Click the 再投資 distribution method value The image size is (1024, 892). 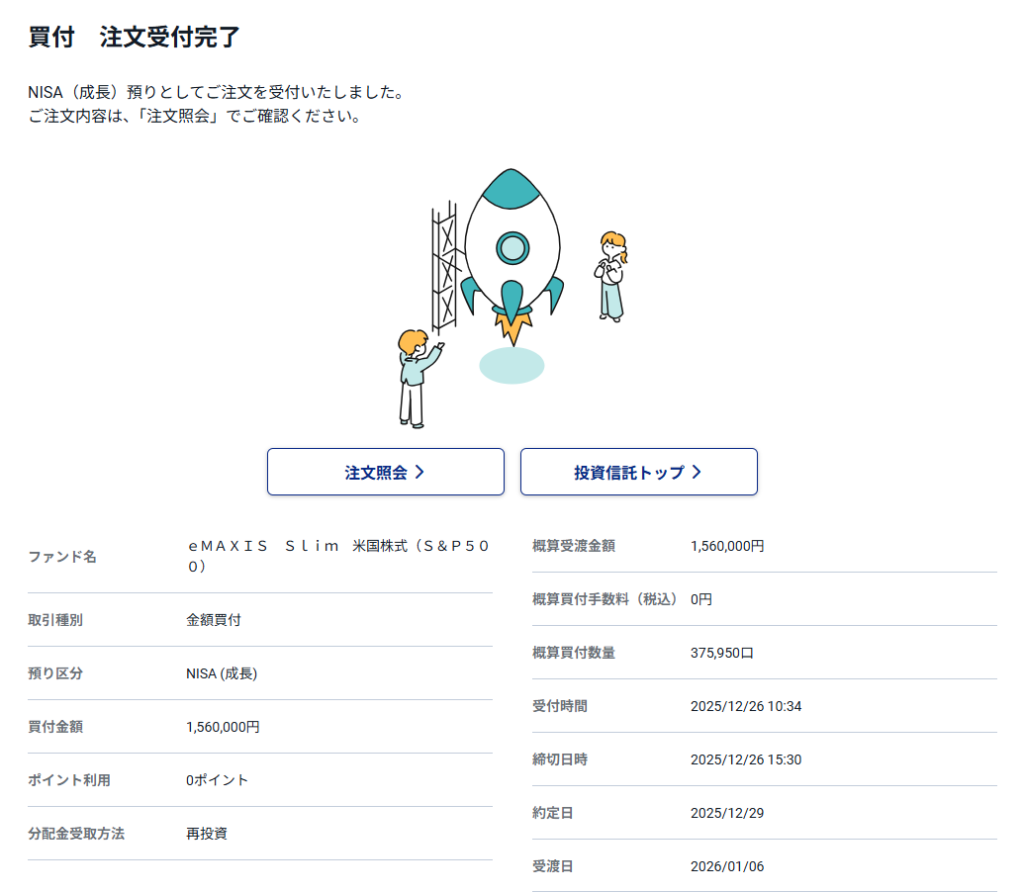(206, 833)
